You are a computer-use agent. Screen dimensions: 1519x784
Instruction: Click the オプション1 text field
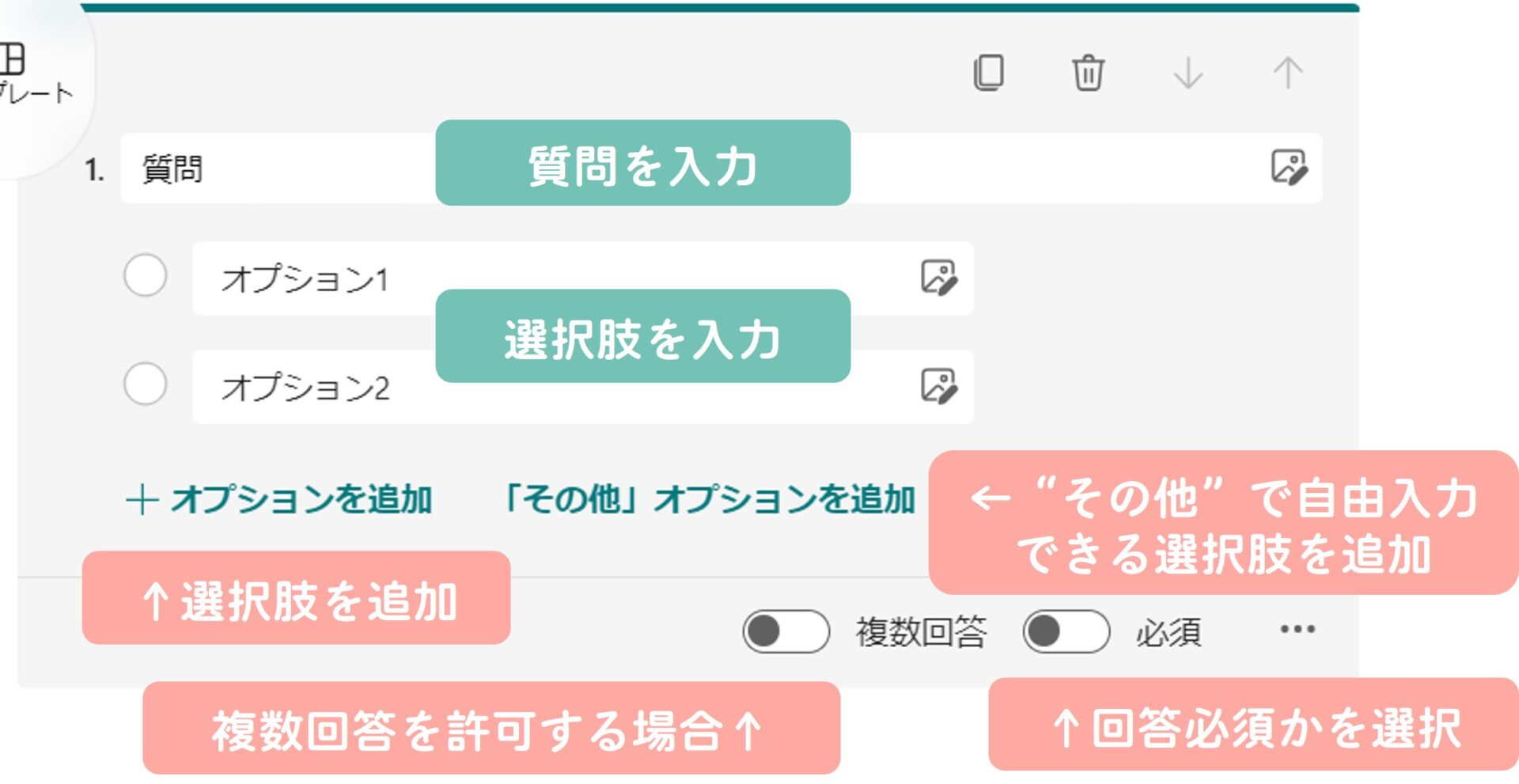(316, 278)
